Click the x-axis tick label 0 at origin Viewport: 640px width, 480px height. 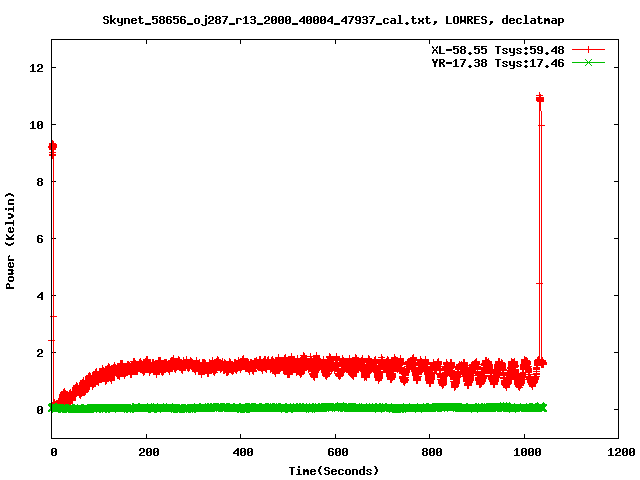coord(54,452)
